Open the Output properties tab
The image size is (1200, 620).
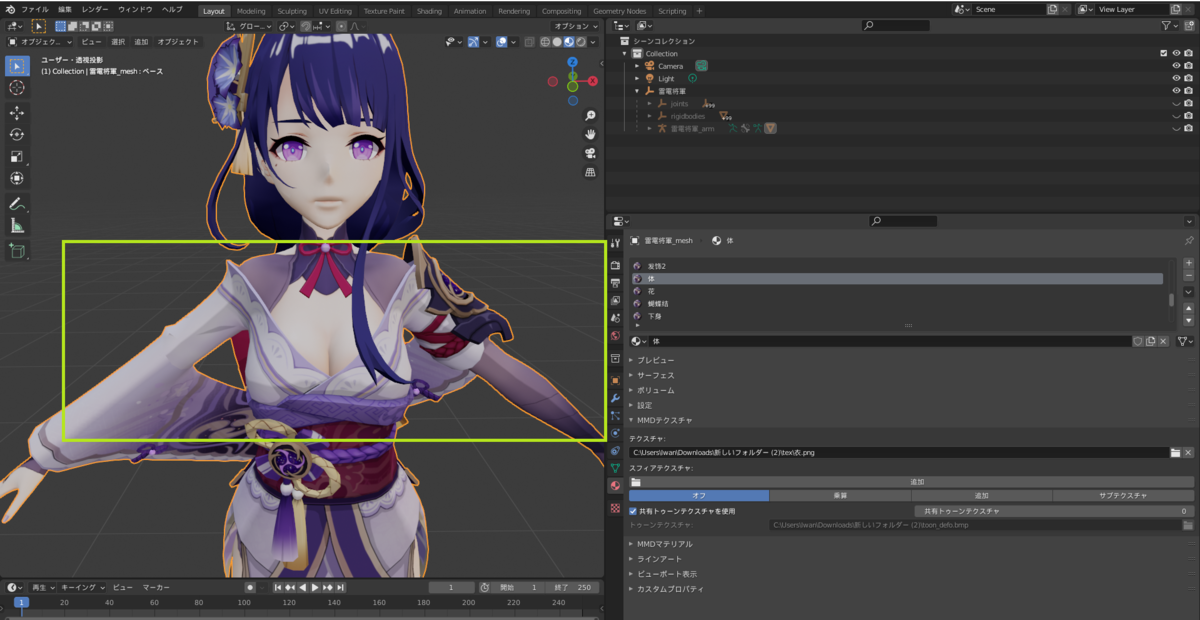(x=615, y=283)
